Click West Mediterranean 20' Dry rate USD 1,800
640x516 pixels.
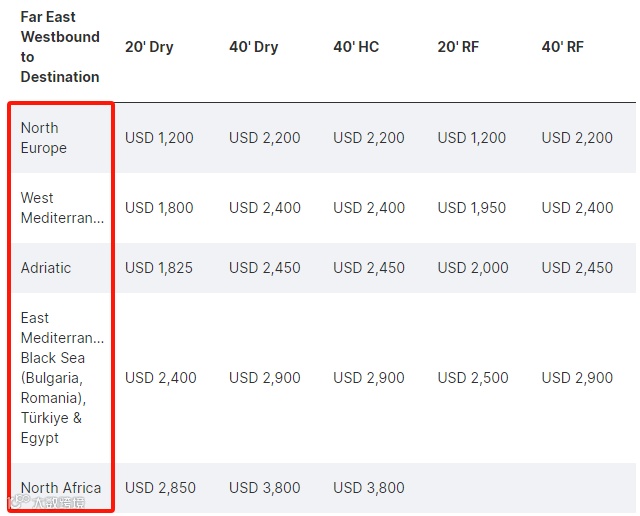(x=159, y=208)
